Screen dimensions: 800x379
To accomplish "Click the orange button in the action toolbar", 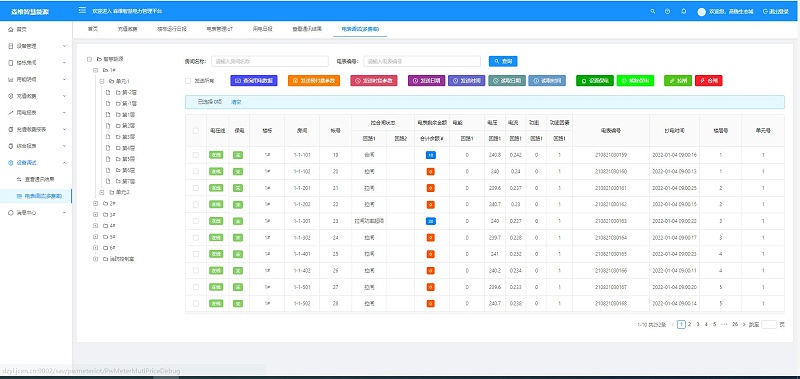I will point(314,81).
